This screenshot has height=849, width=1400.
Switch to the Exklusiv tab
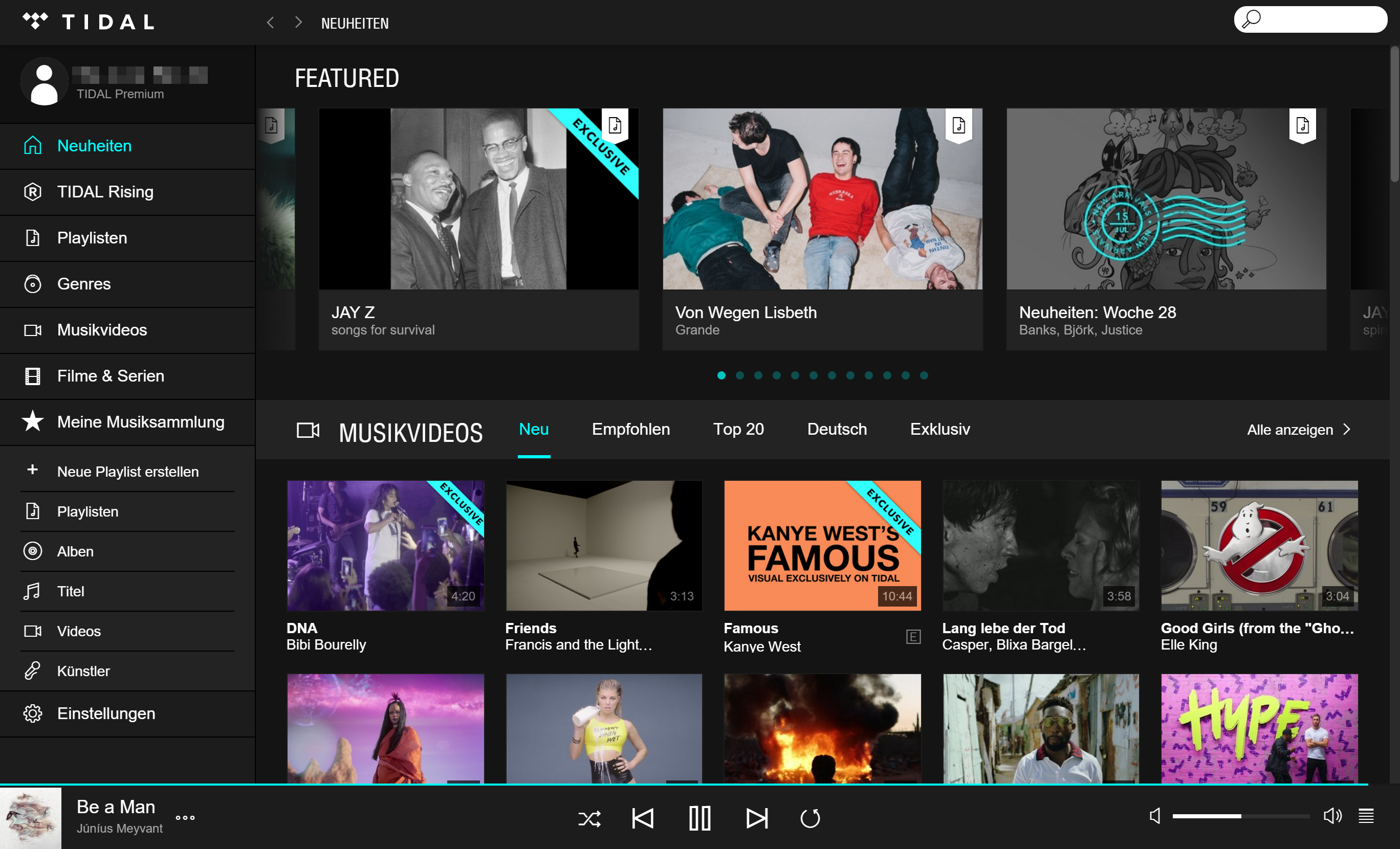point(940,429)
